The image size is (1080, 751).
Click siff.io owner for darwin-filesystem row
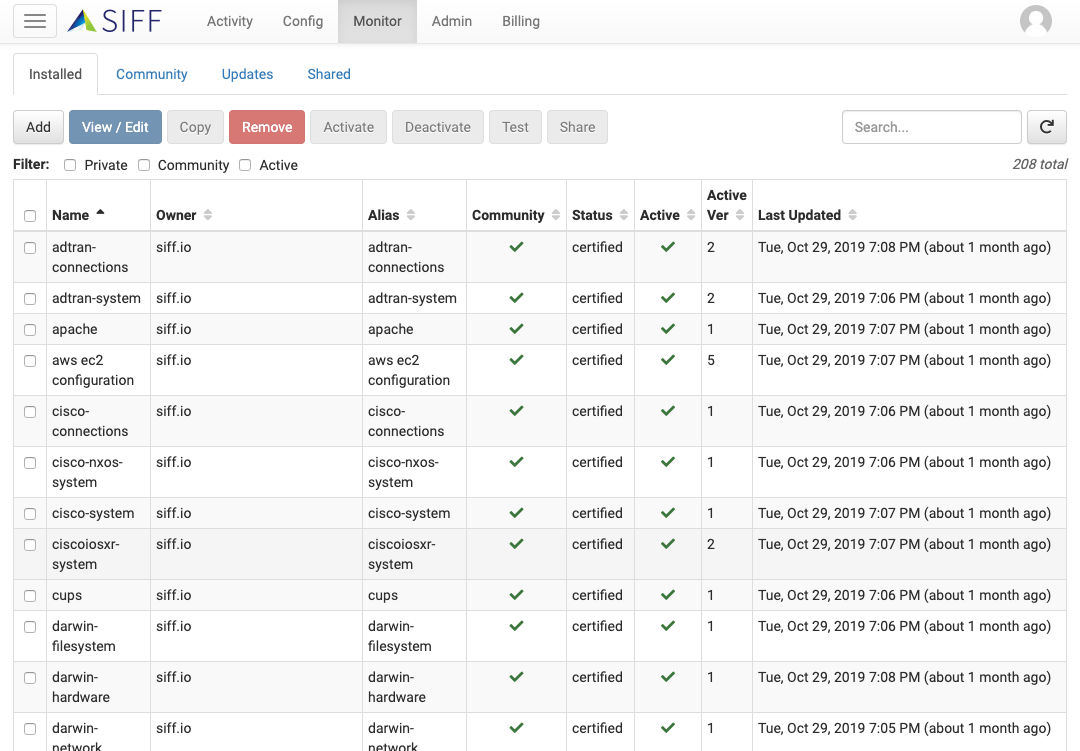tap(174, 626)
